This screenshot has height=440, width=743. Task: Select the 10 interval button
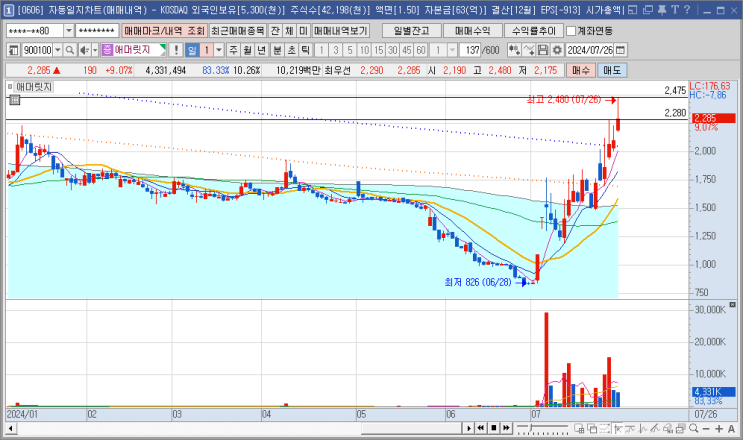click(364, 50)
